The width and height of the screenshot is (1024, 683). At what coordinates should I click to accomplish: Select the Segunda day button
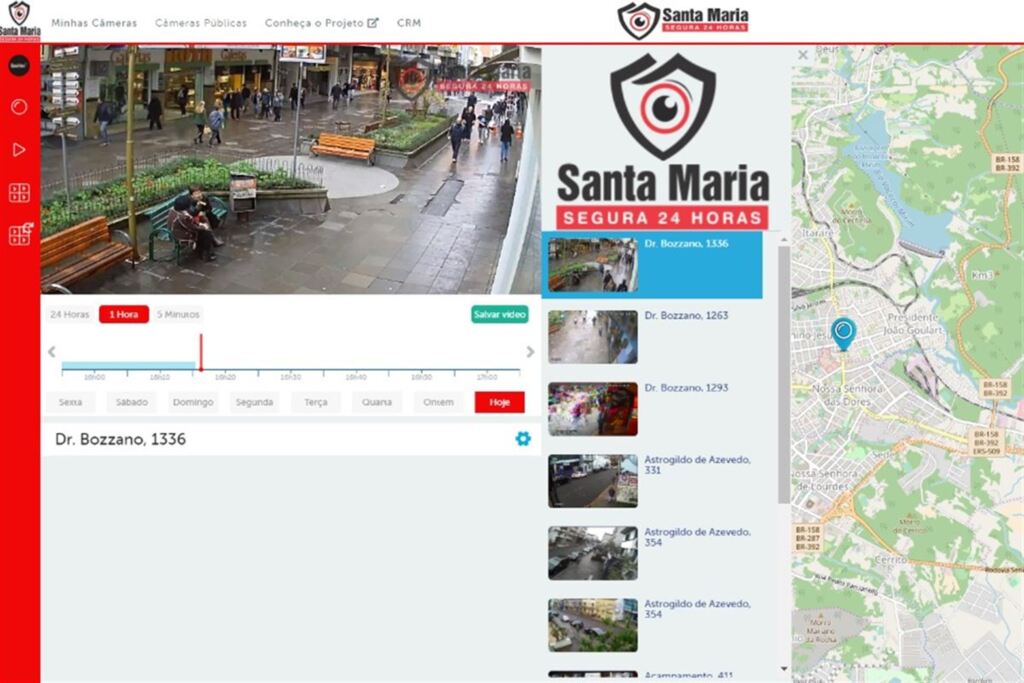click(254, 402)
